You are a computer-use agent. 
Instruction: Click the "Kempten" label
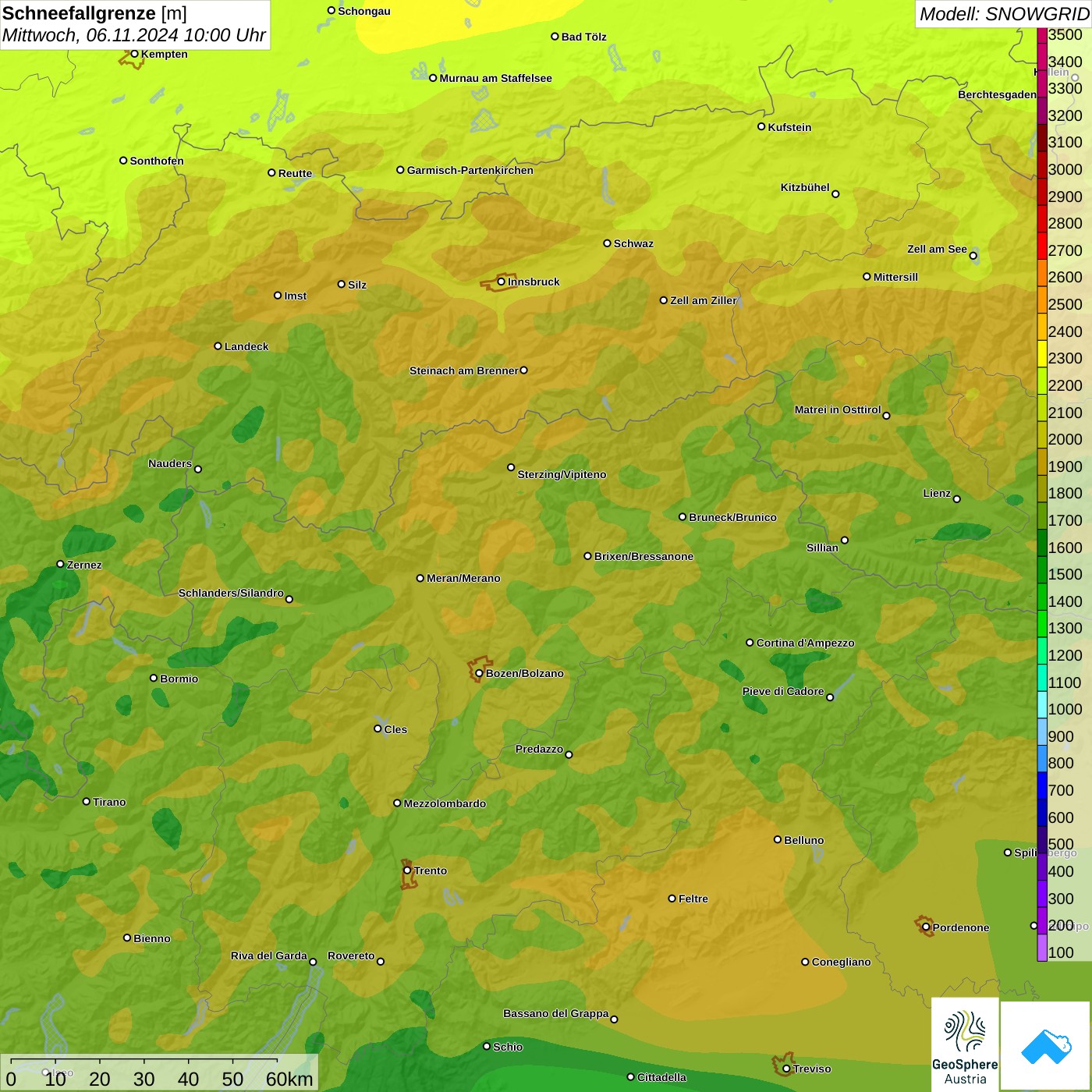pyautogui.click(x=164, y=54)
